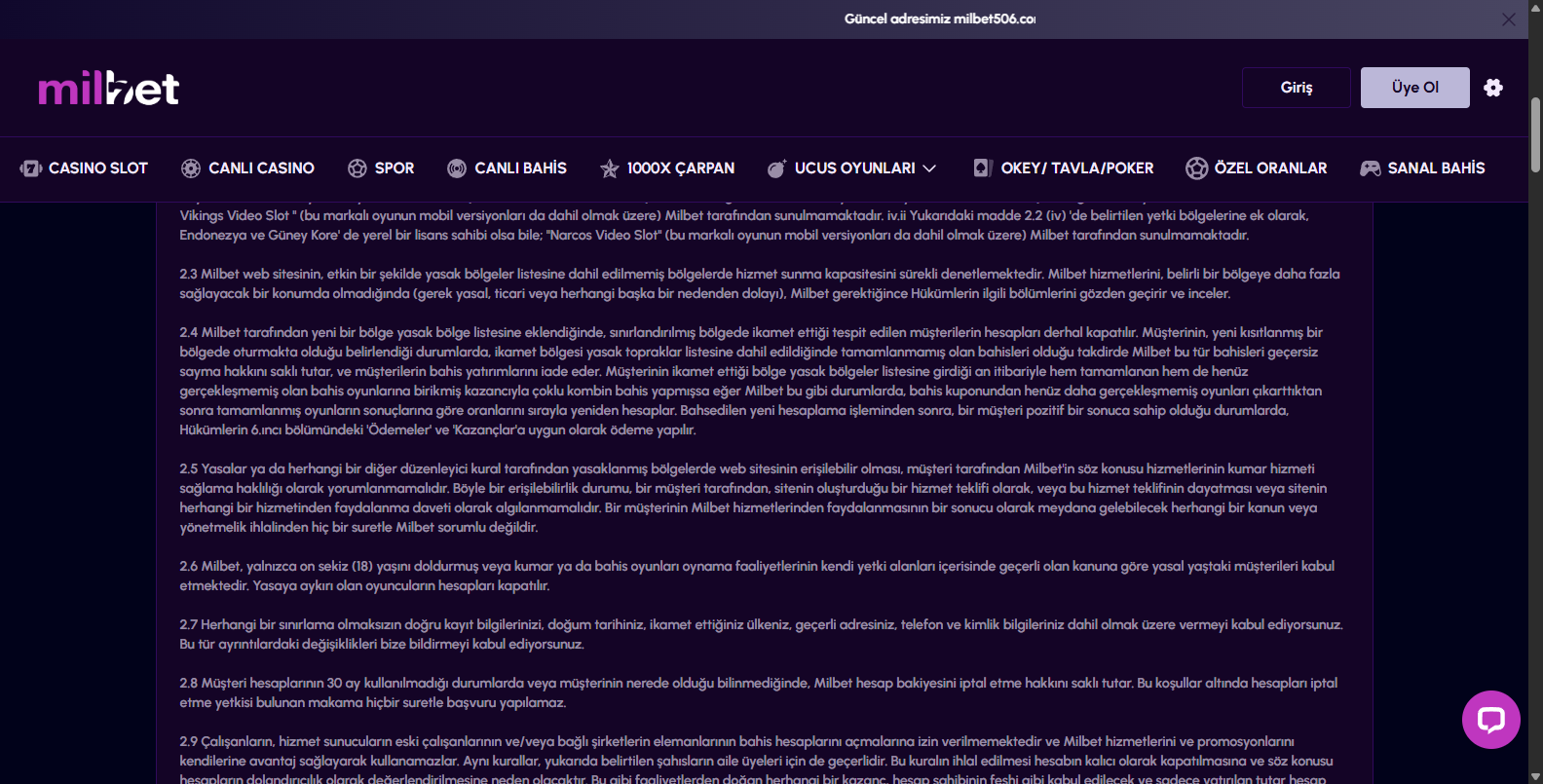Click the Giriş login button
Screen dimensions: 1543x784
(1297, 88)
